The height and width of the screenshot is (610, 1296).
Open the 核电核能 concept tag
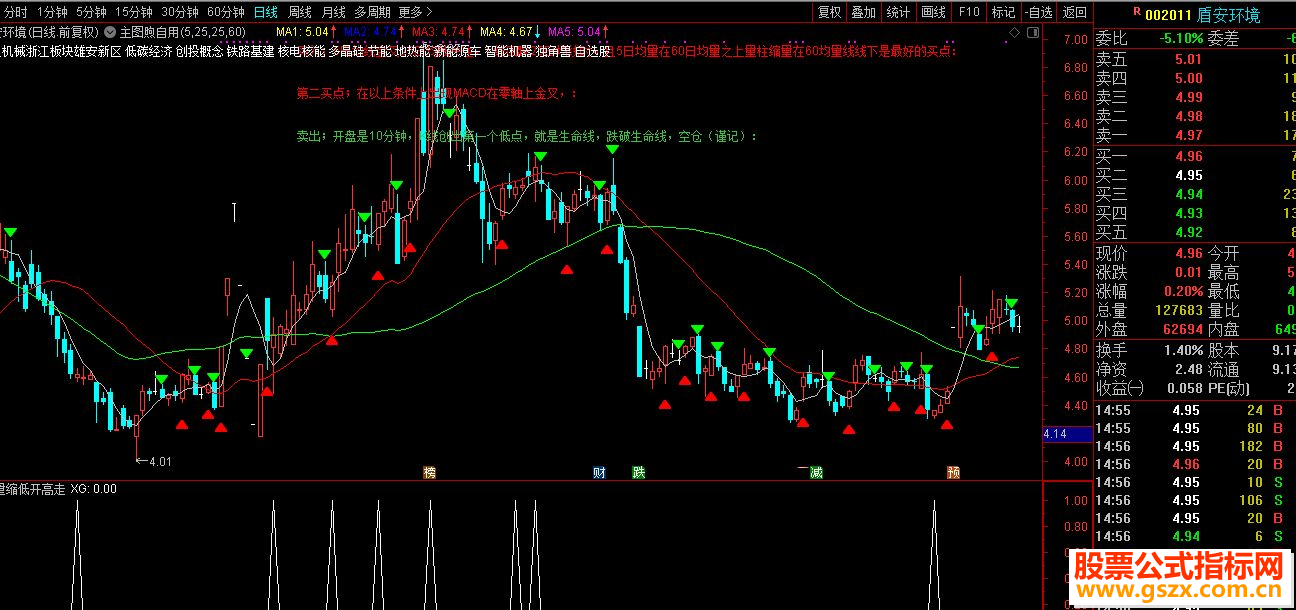pyautogui.click(x=301, y=51)
